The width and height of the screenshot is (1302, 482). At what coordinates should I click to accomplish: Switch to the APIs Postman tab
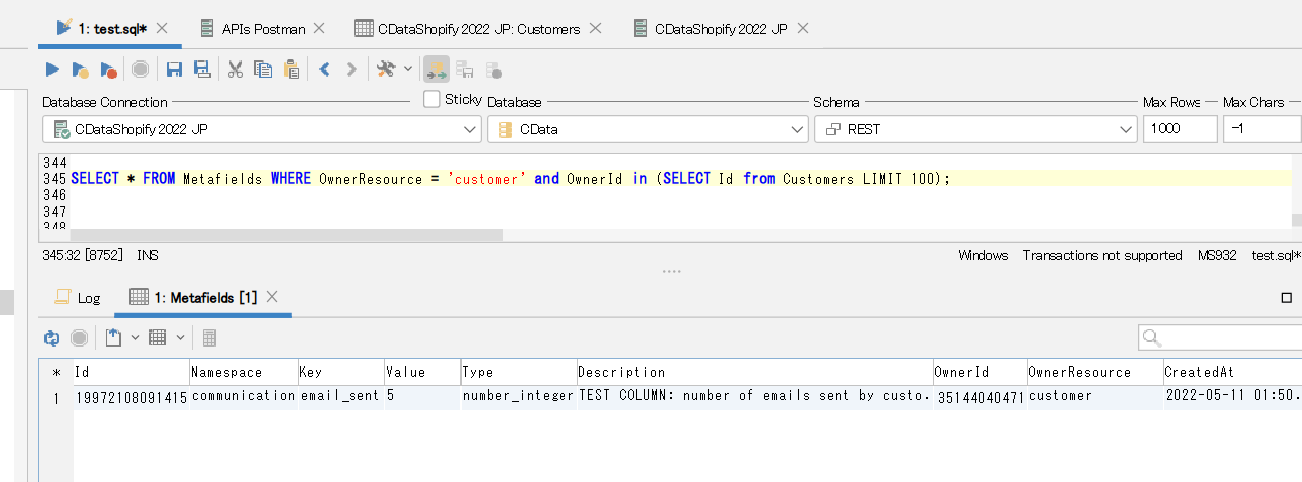click(263, 29)
